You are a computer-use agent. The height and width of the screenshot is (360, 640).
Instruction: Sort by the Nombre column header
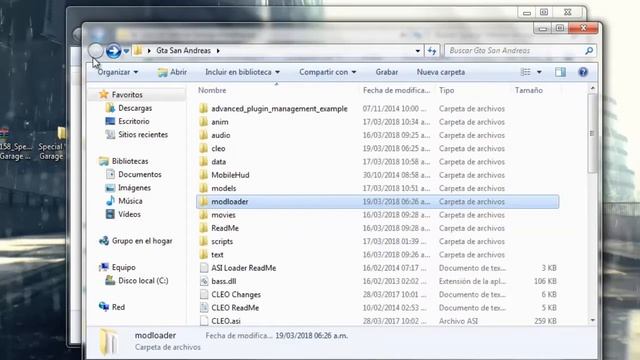tap(212, 90)
